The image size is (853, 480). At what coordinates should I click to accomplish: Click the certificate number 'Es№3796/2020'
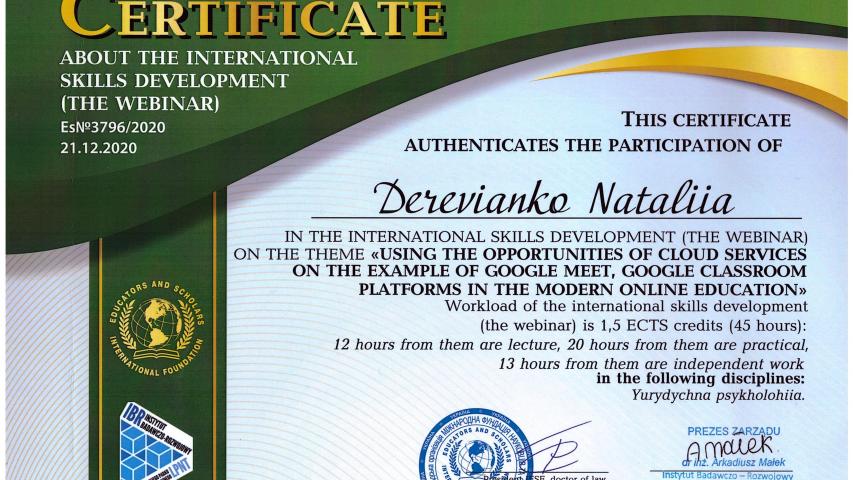click(113, 127)
